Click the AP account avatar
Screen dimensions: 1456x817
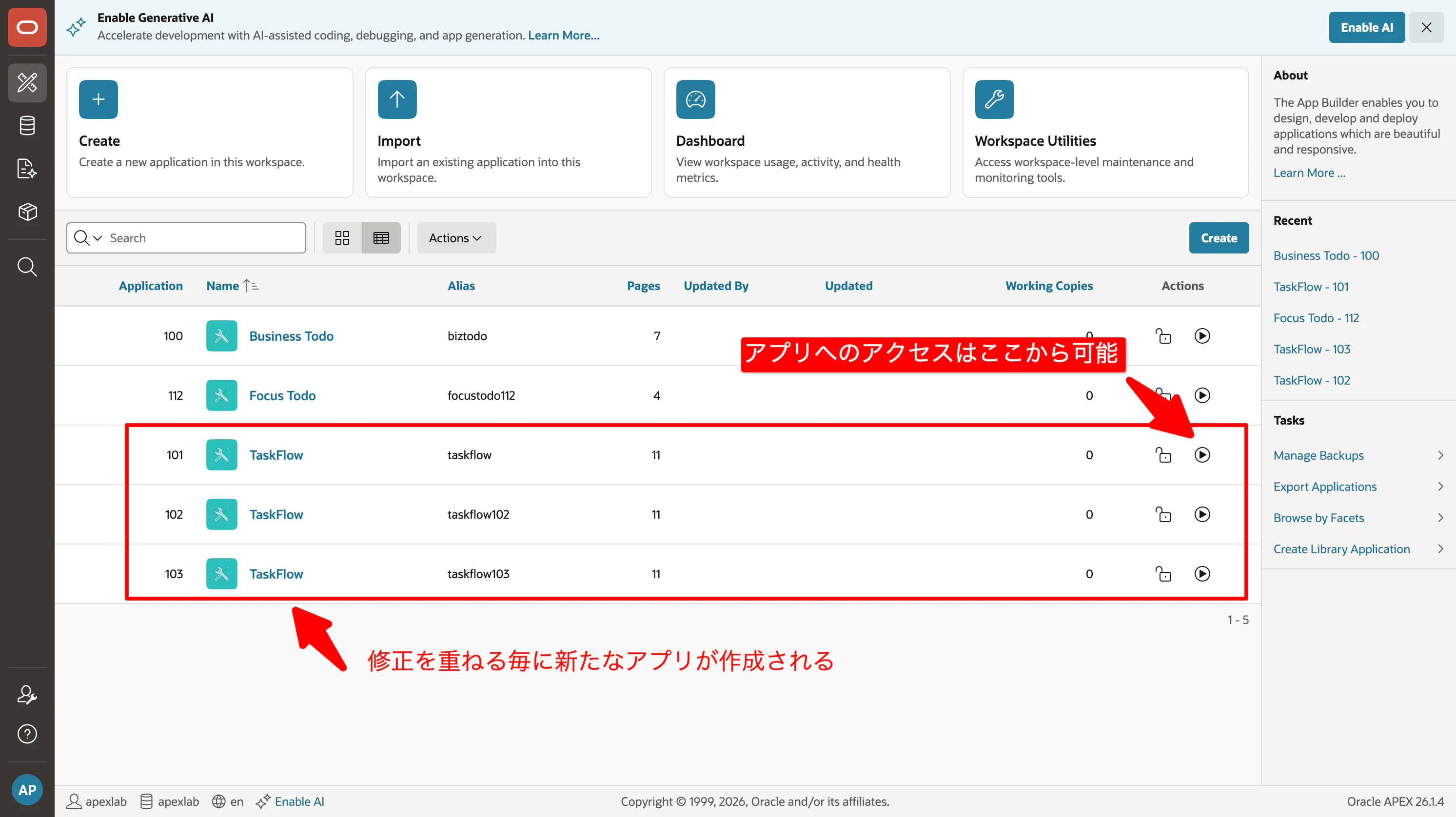pyautogui.click(x=27, y=790)
